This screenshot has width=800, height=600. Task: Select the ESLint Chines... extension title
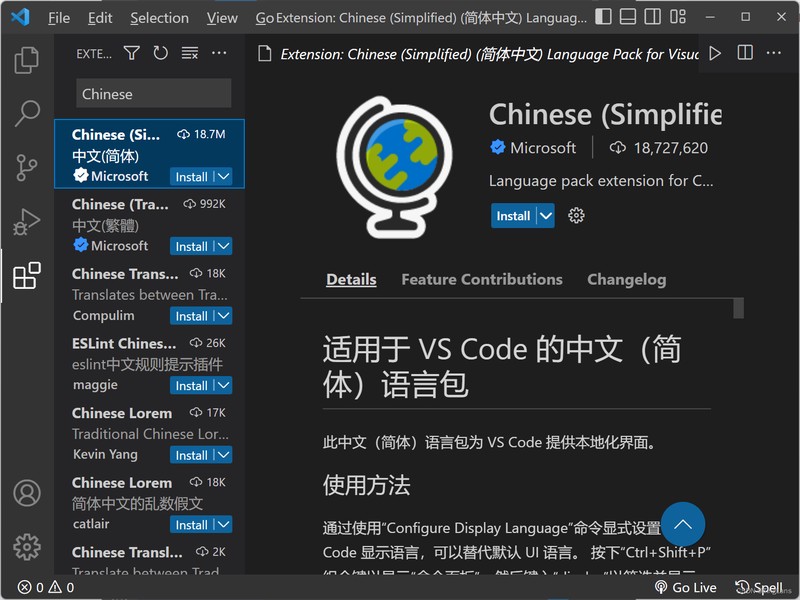(x=124, y=344)
